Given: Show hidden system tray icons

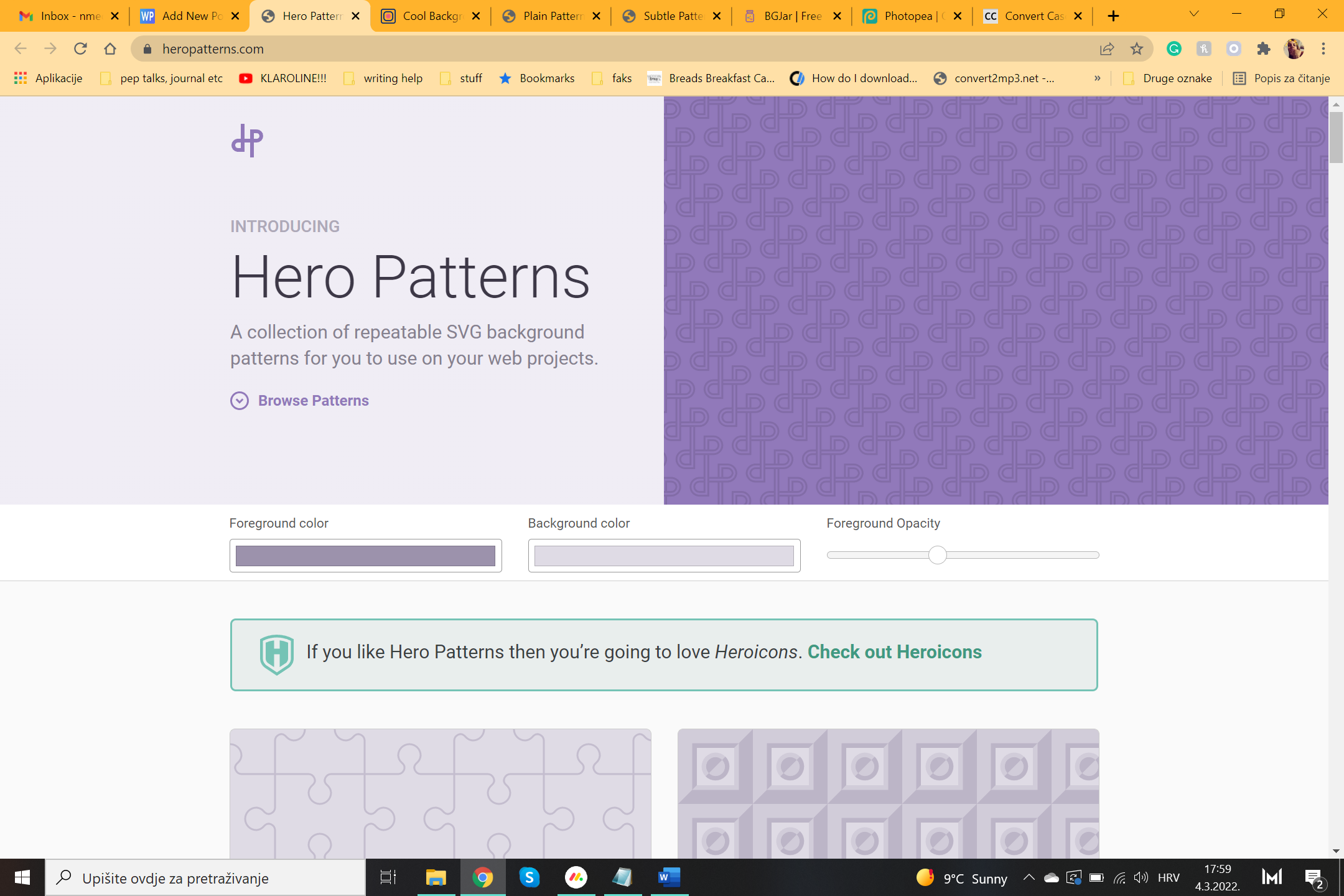Looking at the screenshot, I should [1029, 877].
